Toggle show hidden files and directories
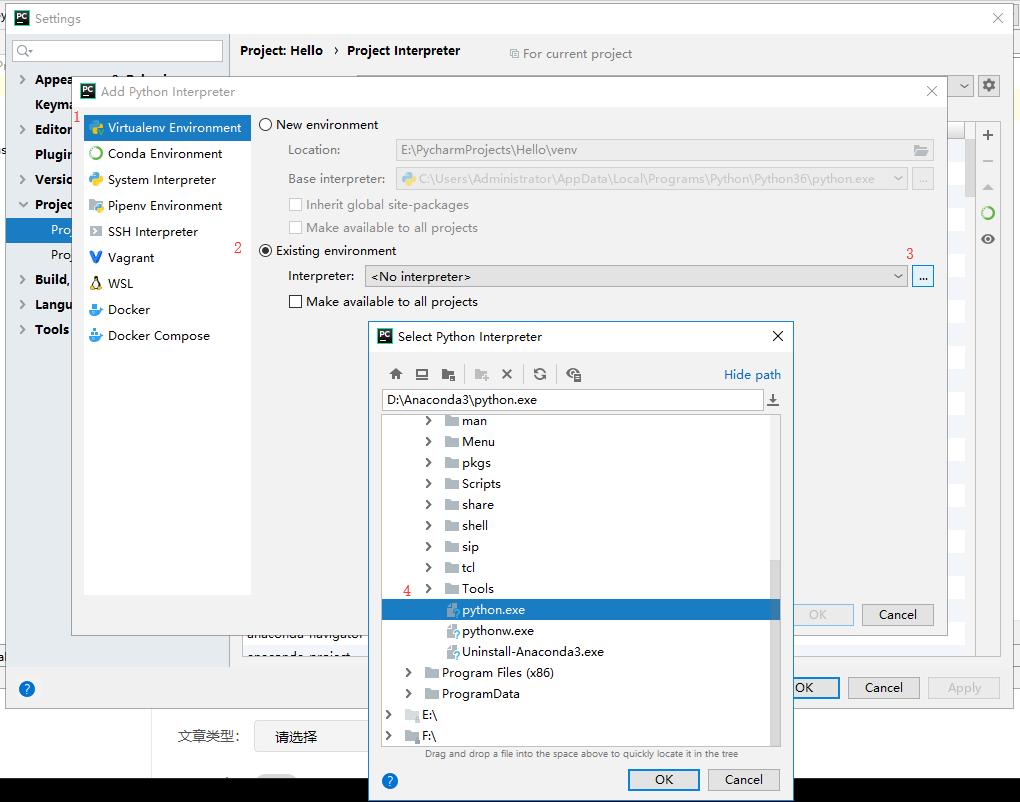 coord(573,374)
